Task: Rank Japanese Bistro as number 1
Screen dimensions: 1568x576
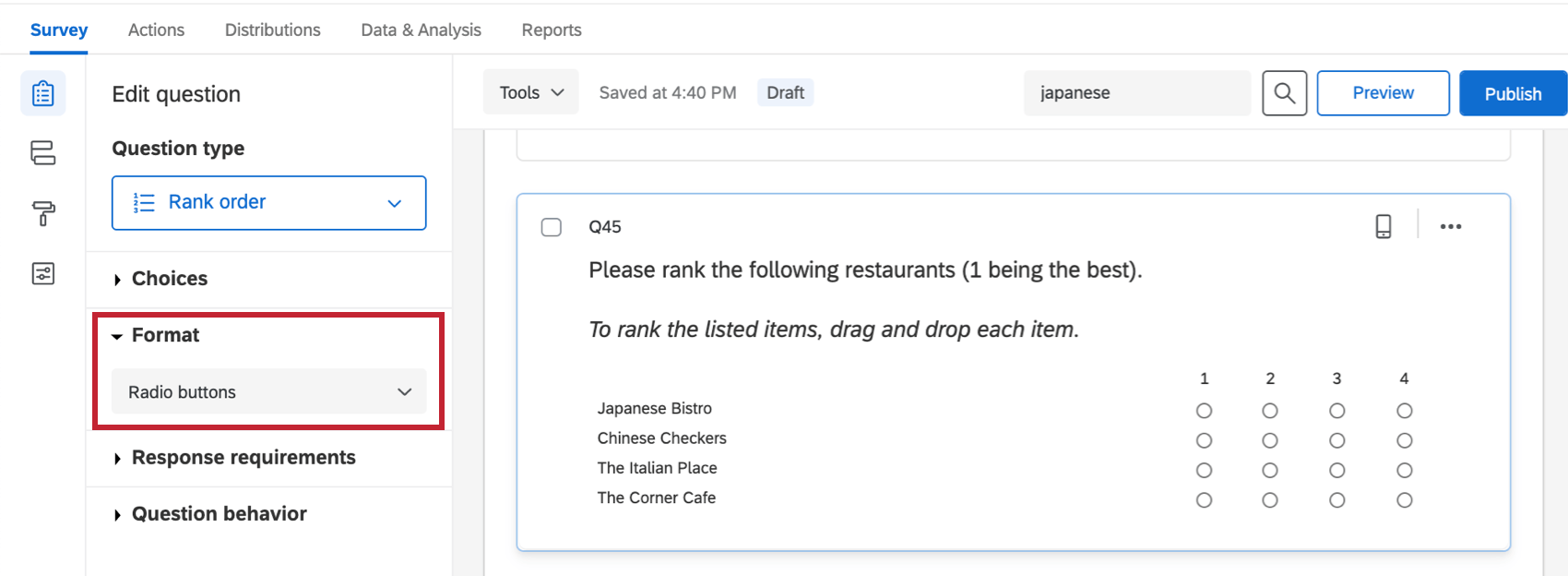Action: click(x=1204, y=410)
